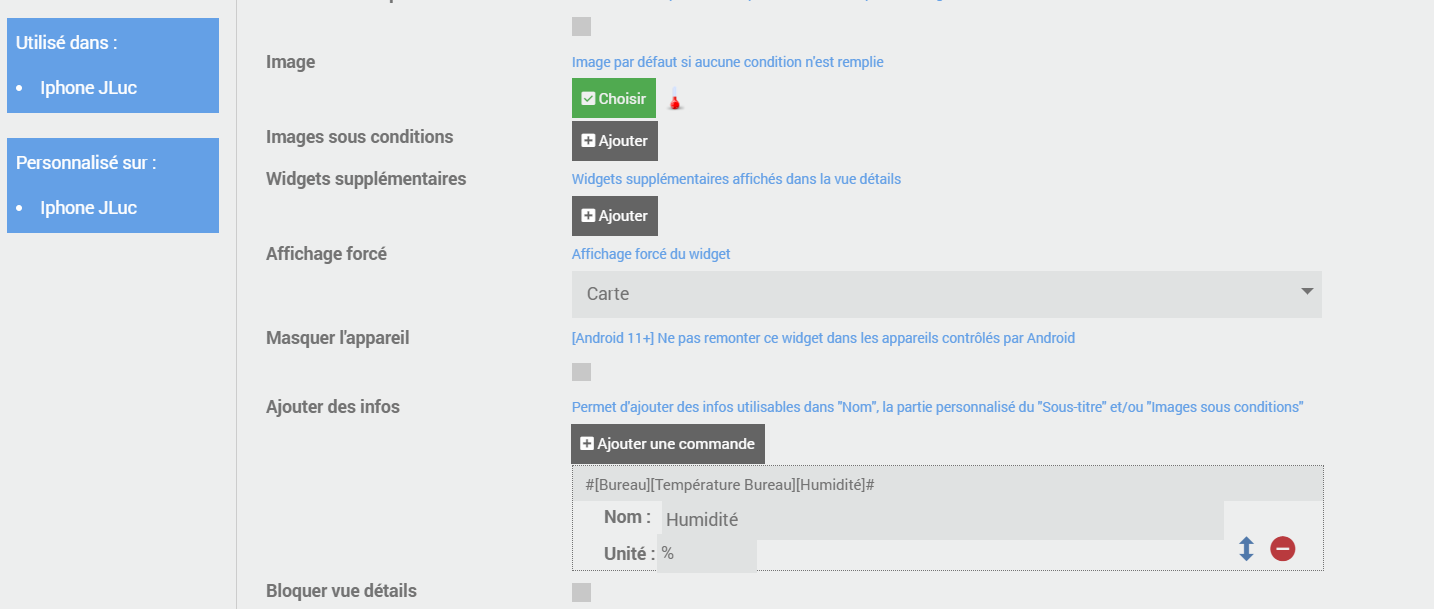Click the Nom field containing Humidité

942,520
